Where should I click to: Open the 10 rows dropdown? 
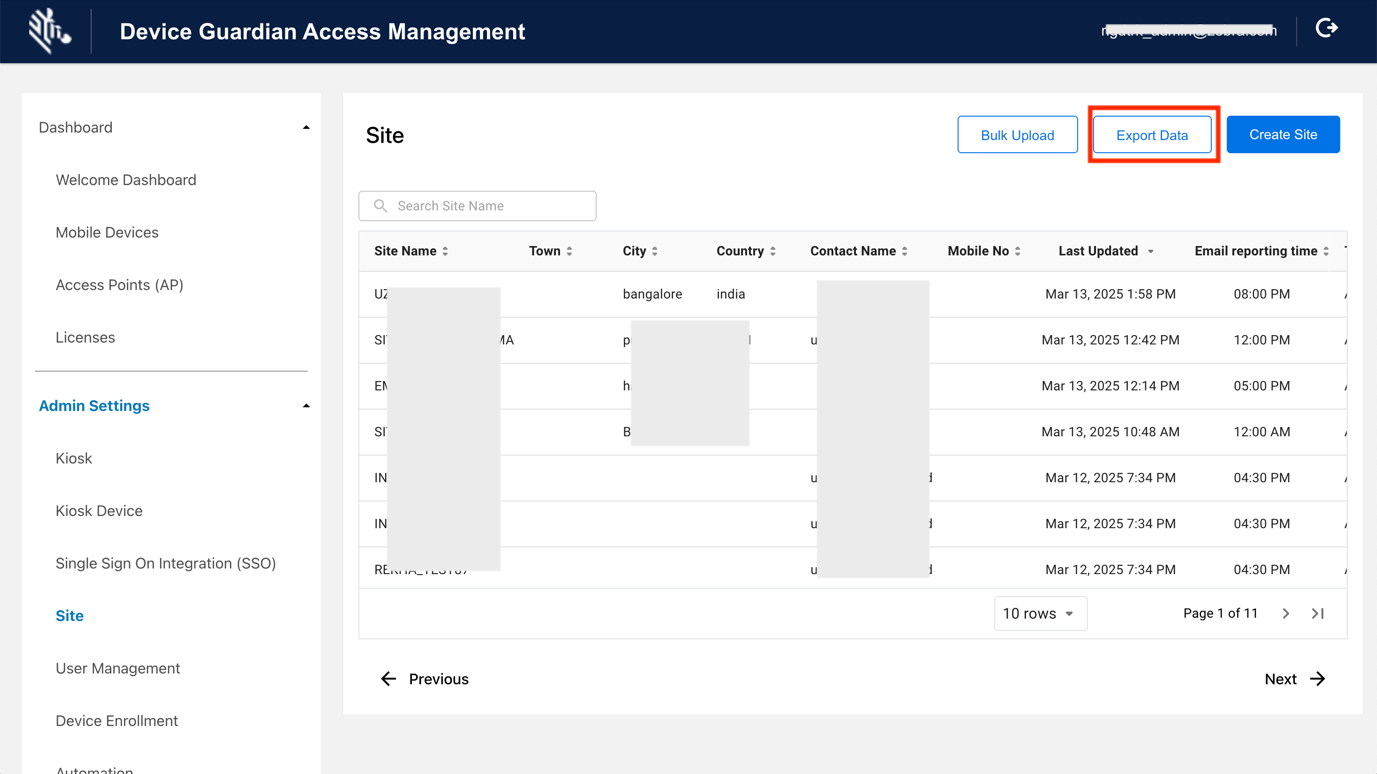coord(1040,614)
